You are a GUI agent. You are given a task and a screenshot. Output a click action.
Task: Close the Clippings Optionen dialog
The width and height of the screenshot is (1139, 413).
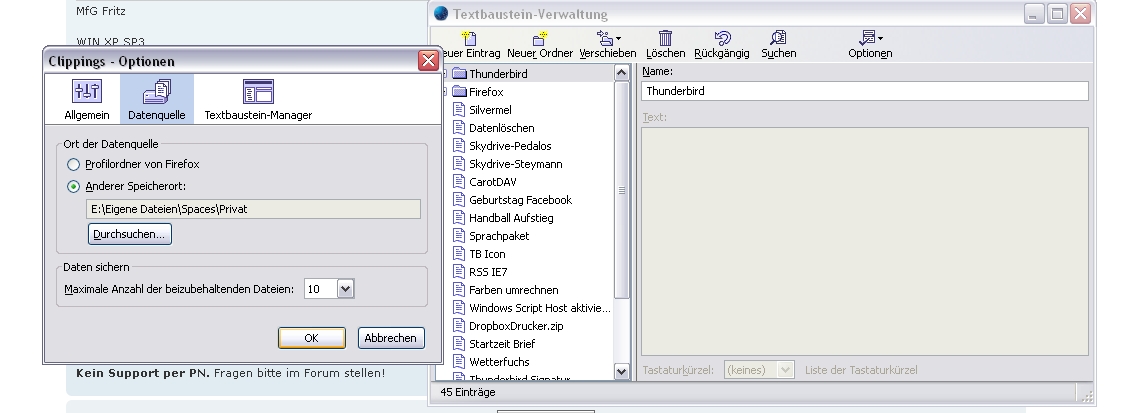click(x=429, y=60)
